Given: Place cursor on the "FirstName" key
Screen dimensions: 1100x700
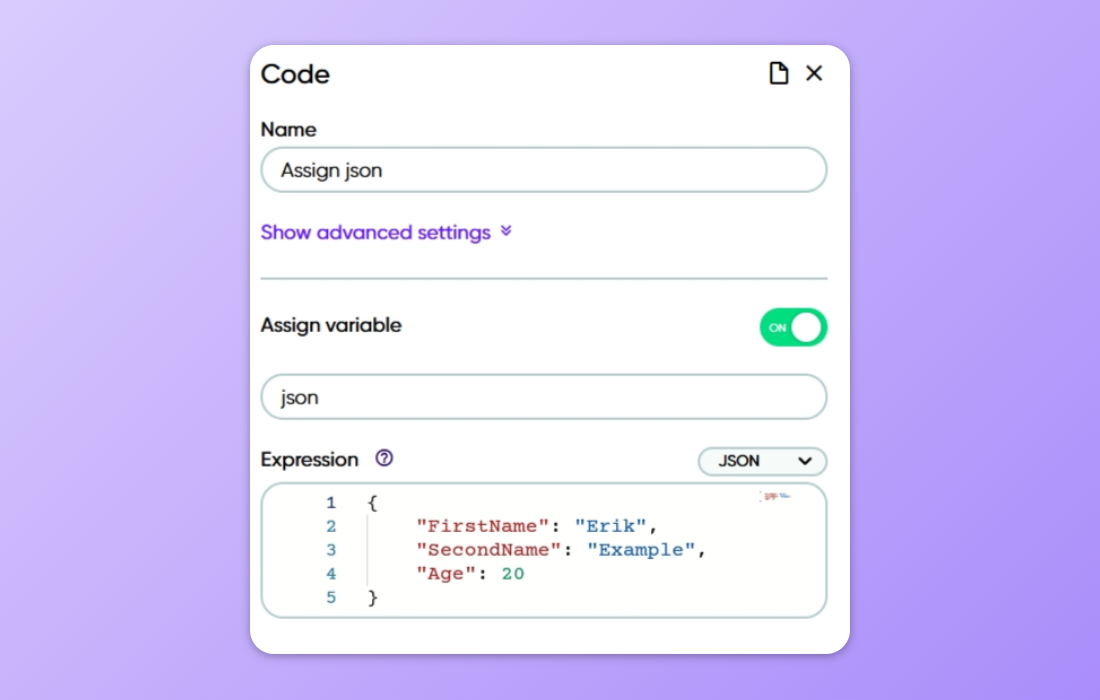Looking at the screenshot, I should tap(479, 527).
